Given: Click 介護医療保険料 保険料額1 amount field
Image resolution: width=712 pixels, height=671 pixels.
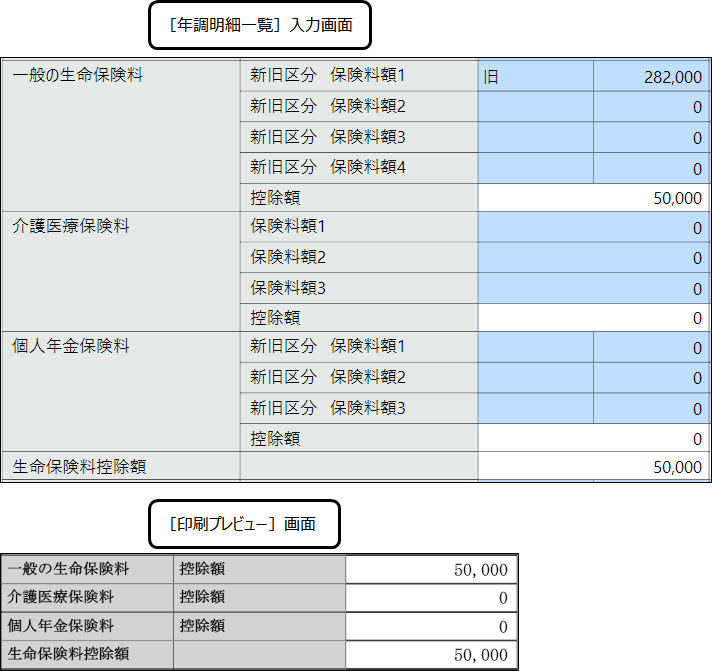Looking at the screenshot, I should pos(594,227).
